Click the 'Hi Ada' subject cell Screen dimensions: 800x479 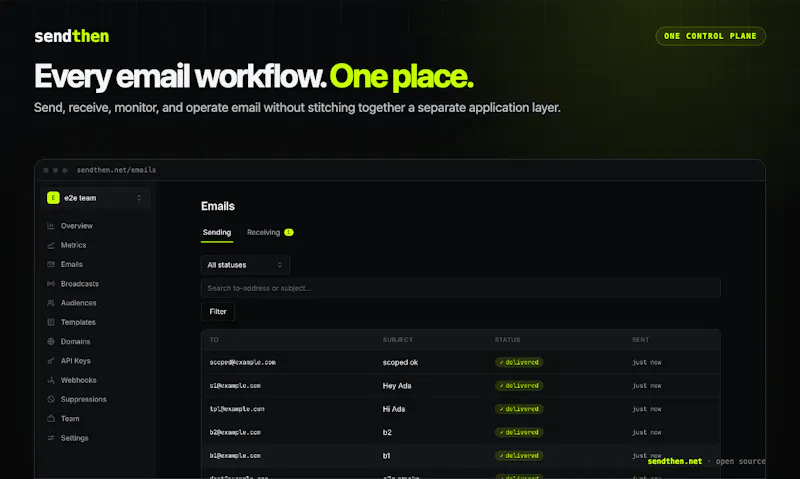tap(394, 409)
